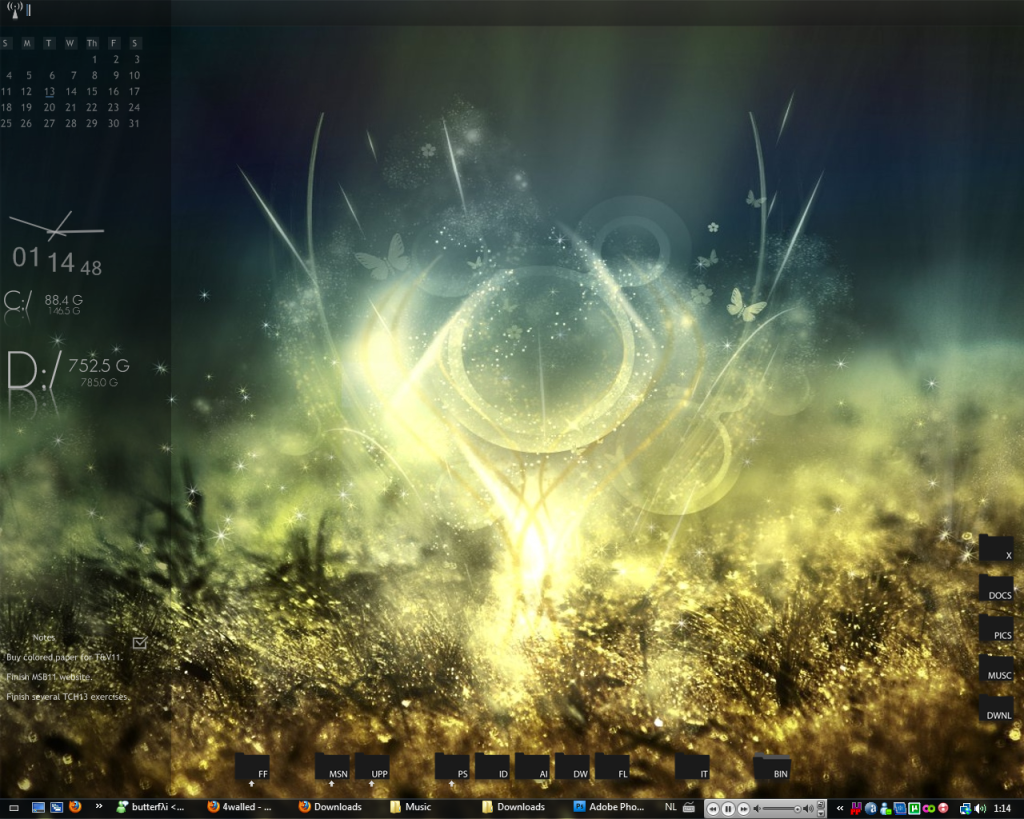Click the wireless antenna icon at top-left
The height and width of the screenshot is (819, 1024).
[16, 9]
